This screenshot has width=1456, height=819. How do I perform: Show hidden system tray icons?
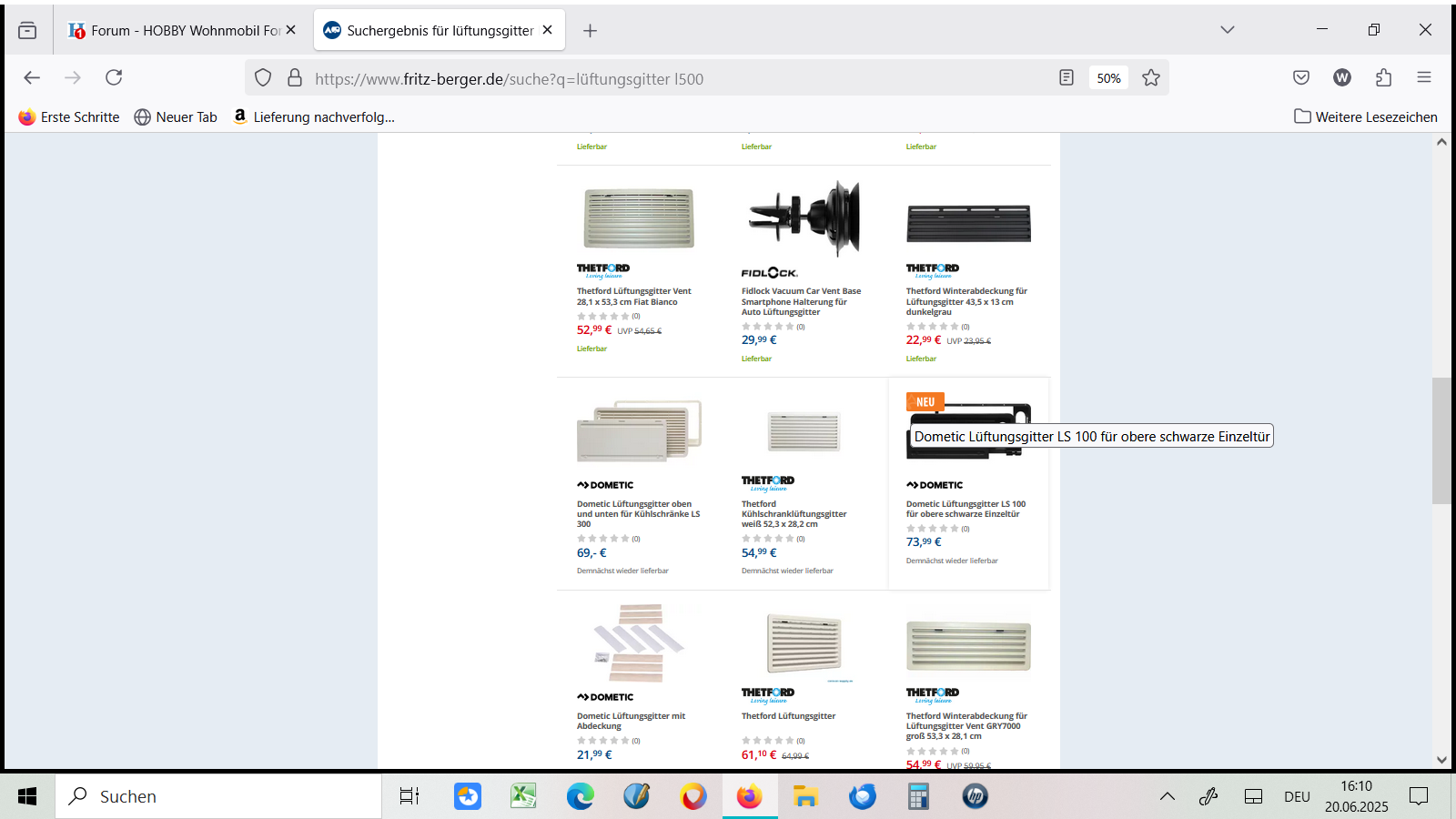pos(1167,796)
